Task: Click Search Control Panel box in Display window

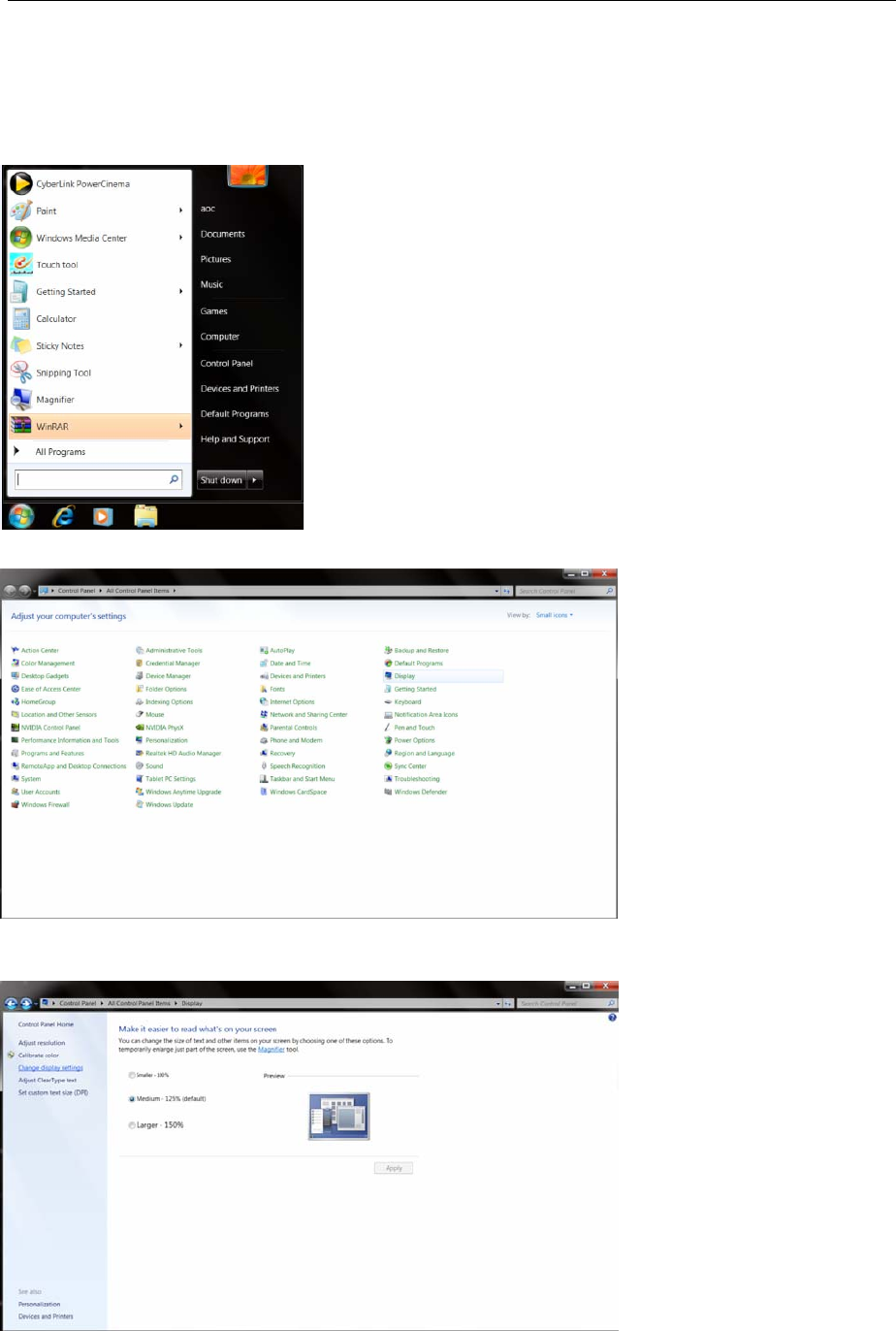Action: (565, 1003)
